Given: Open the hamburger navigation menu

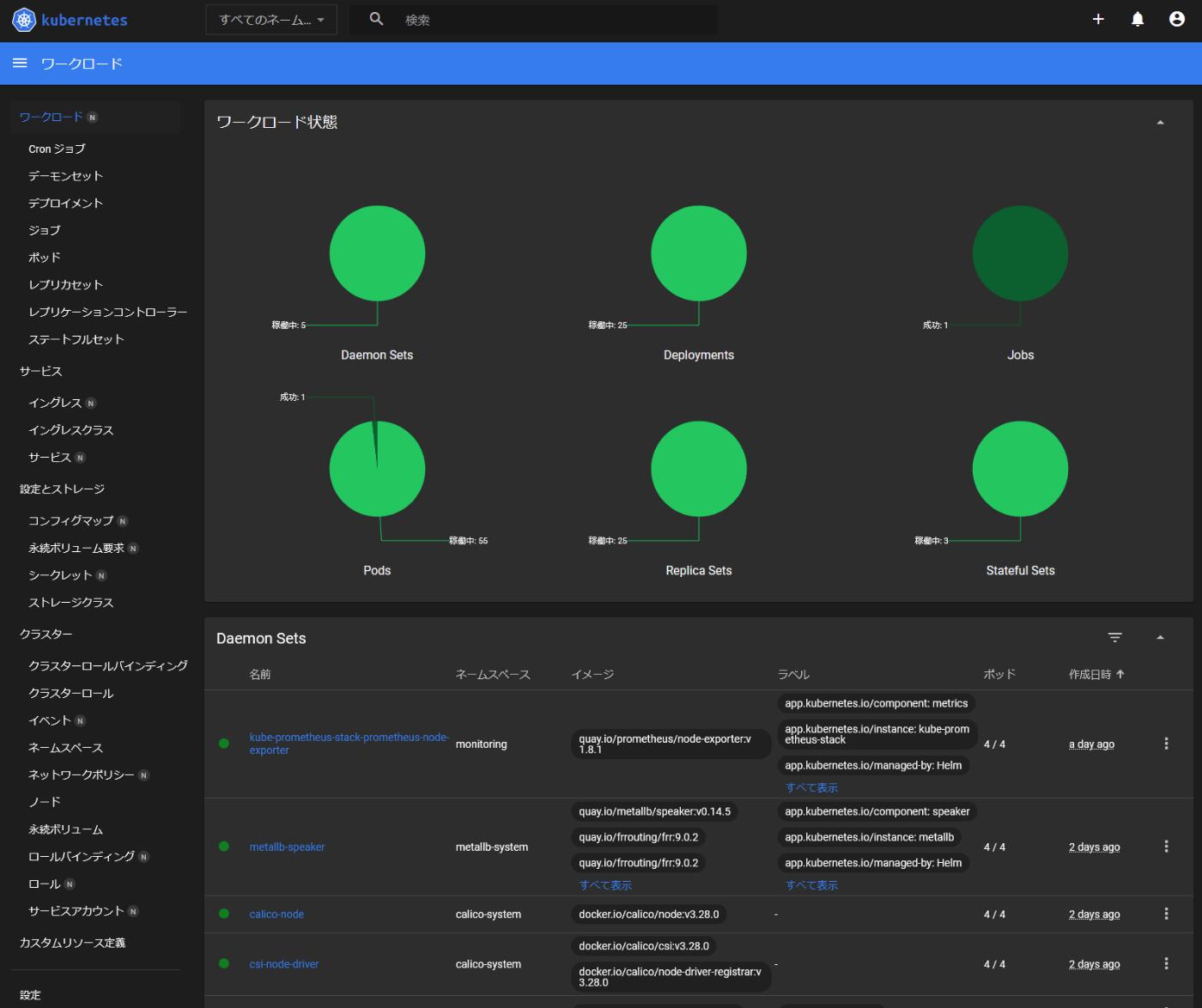Looking at the screenshot, I should 20,64.
